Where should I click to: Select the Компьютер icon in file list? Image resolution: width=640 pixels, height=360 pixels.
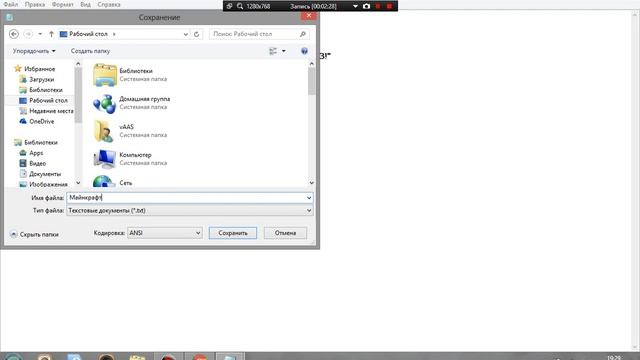104,159
